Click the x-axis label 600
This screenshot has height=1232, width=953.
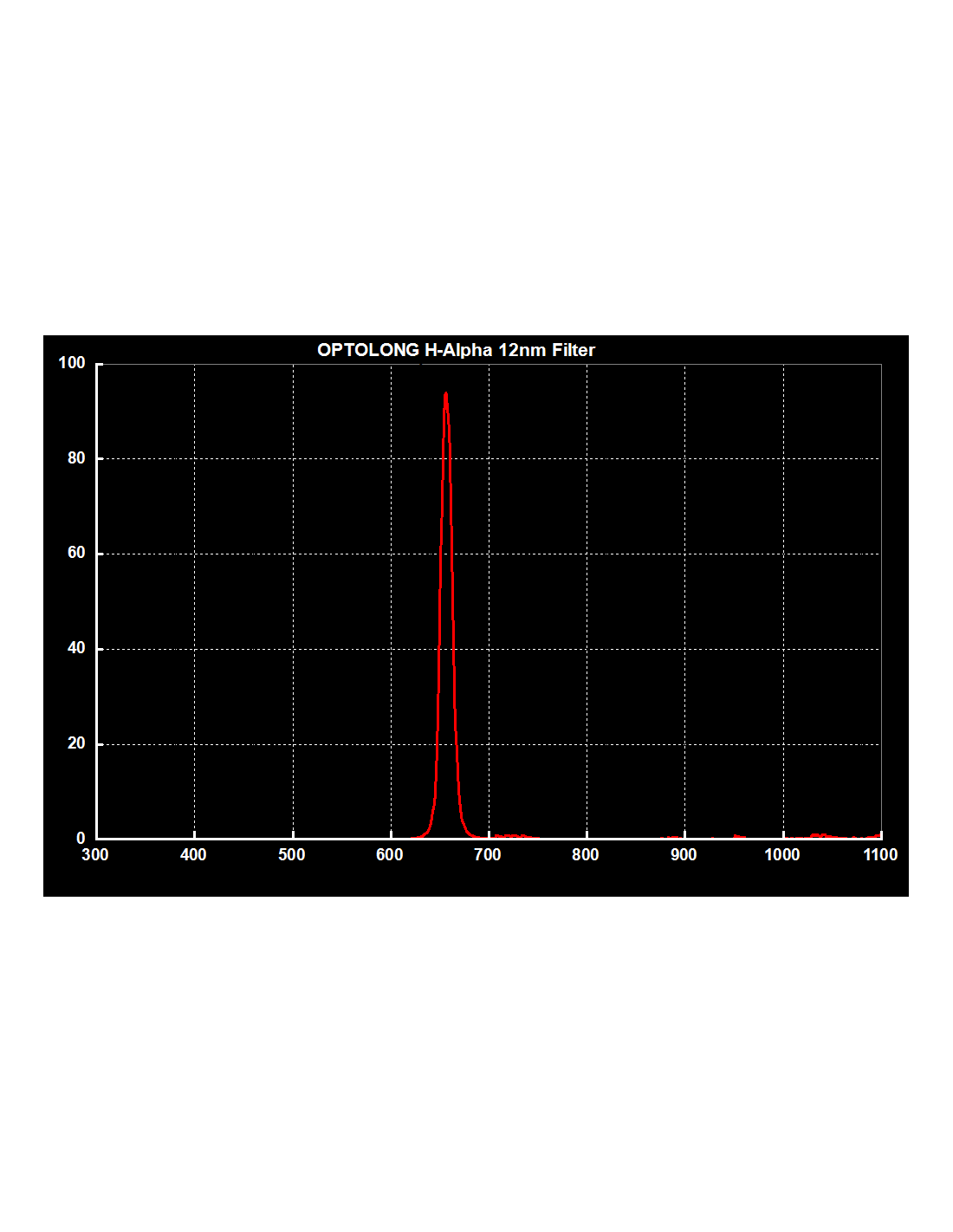point(390,855)
